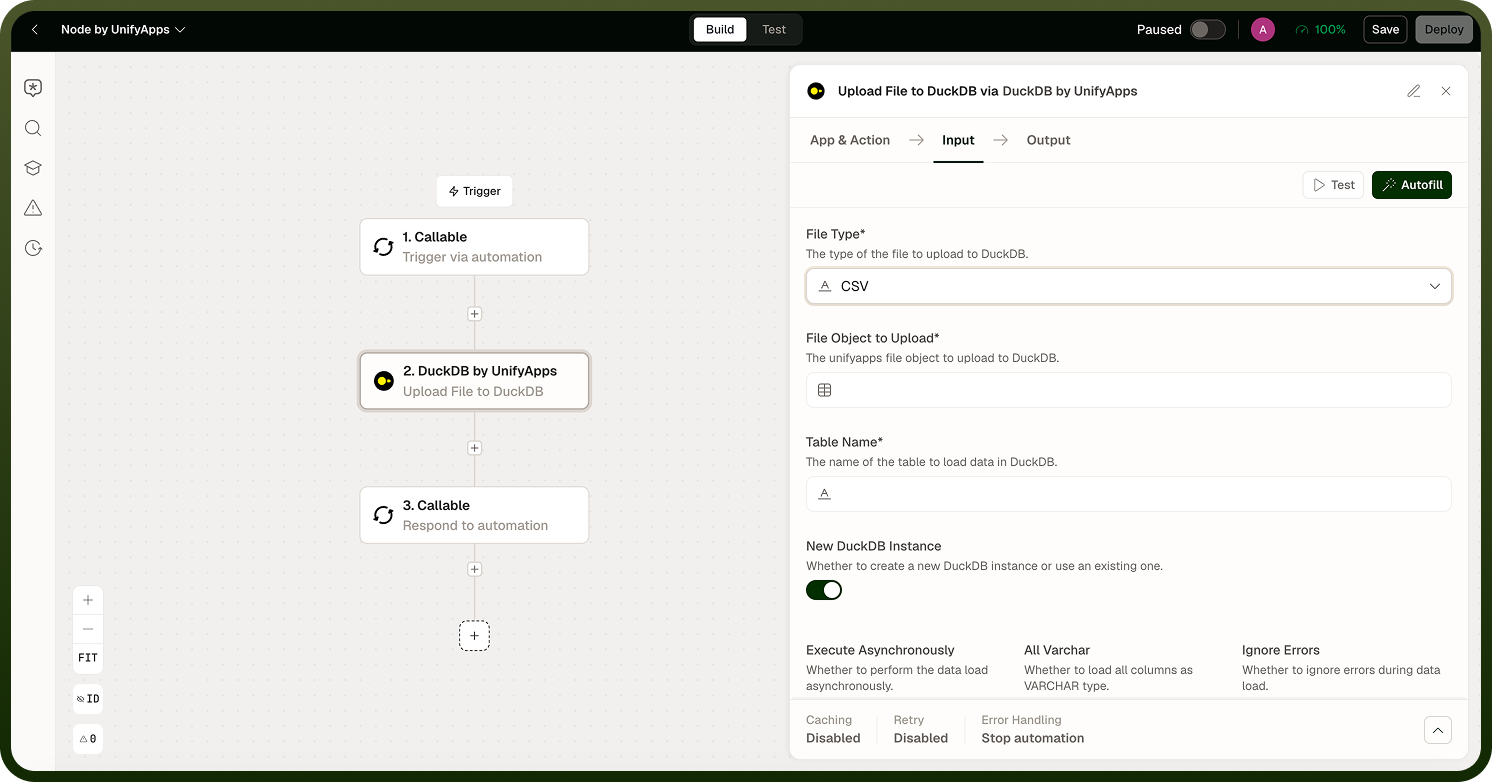The width and height of the screenshot is (1492, 782).
Task: Open the File Type CSV dropdown
Action: [1129, 286]
